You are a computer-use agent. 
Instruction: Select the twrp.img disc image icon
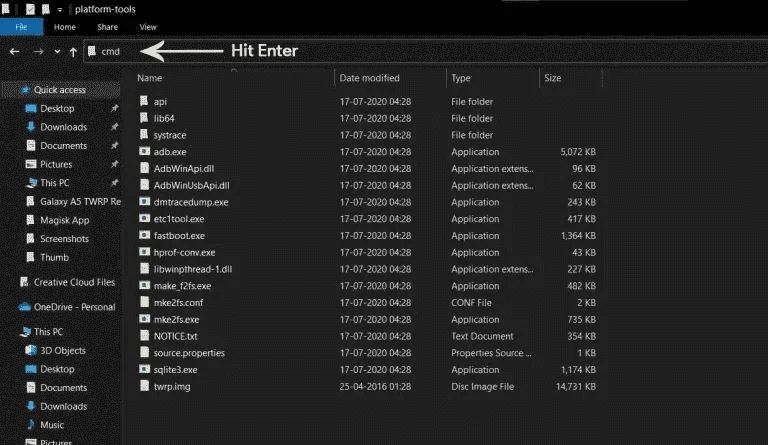coord(144,386)
